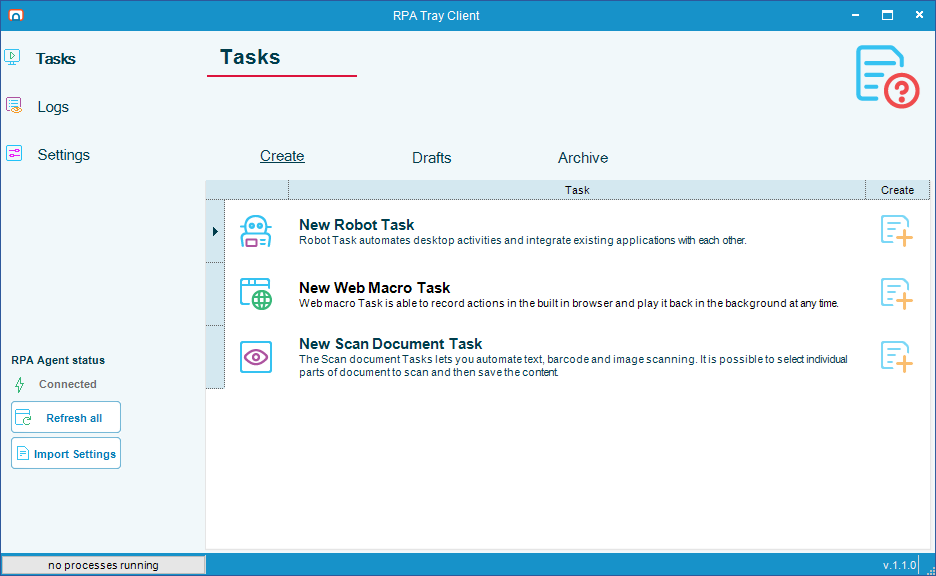Maximize the RPA Tray Client window
This screenshot has width=936, height=576.
pos(888,15)
